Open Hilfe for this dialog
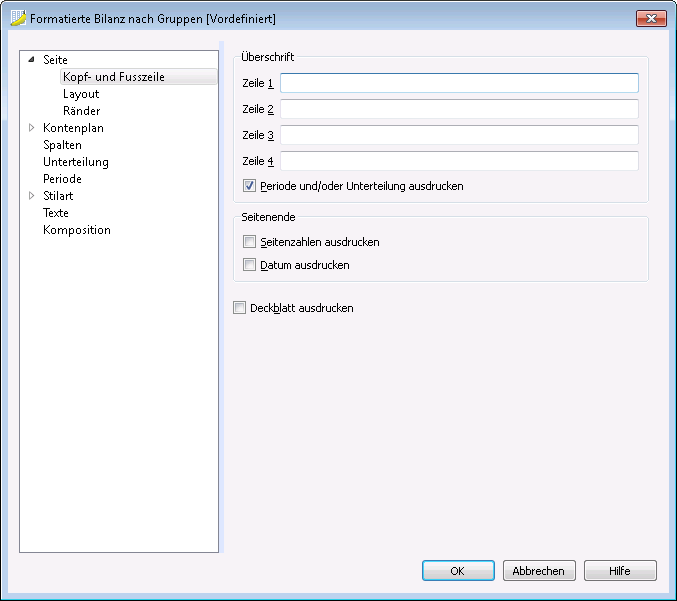The width and height of the screenshot is (677, 601). point(620,571)
